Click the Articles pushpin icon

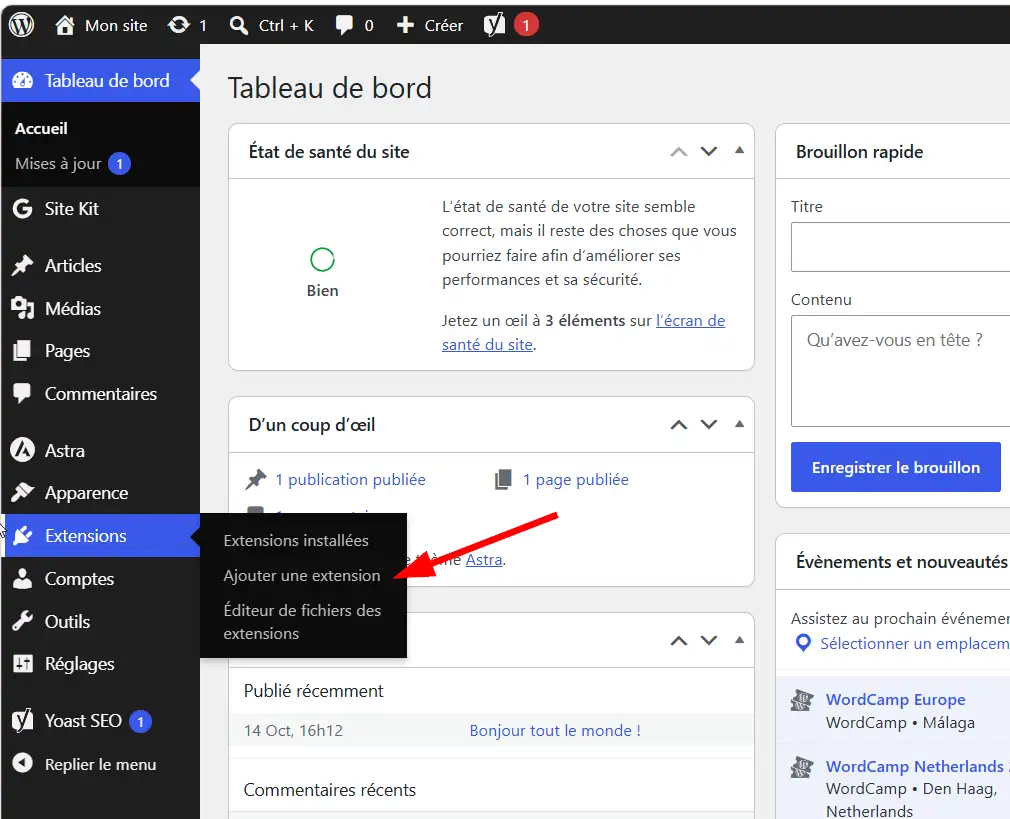[x=23, y=265]
